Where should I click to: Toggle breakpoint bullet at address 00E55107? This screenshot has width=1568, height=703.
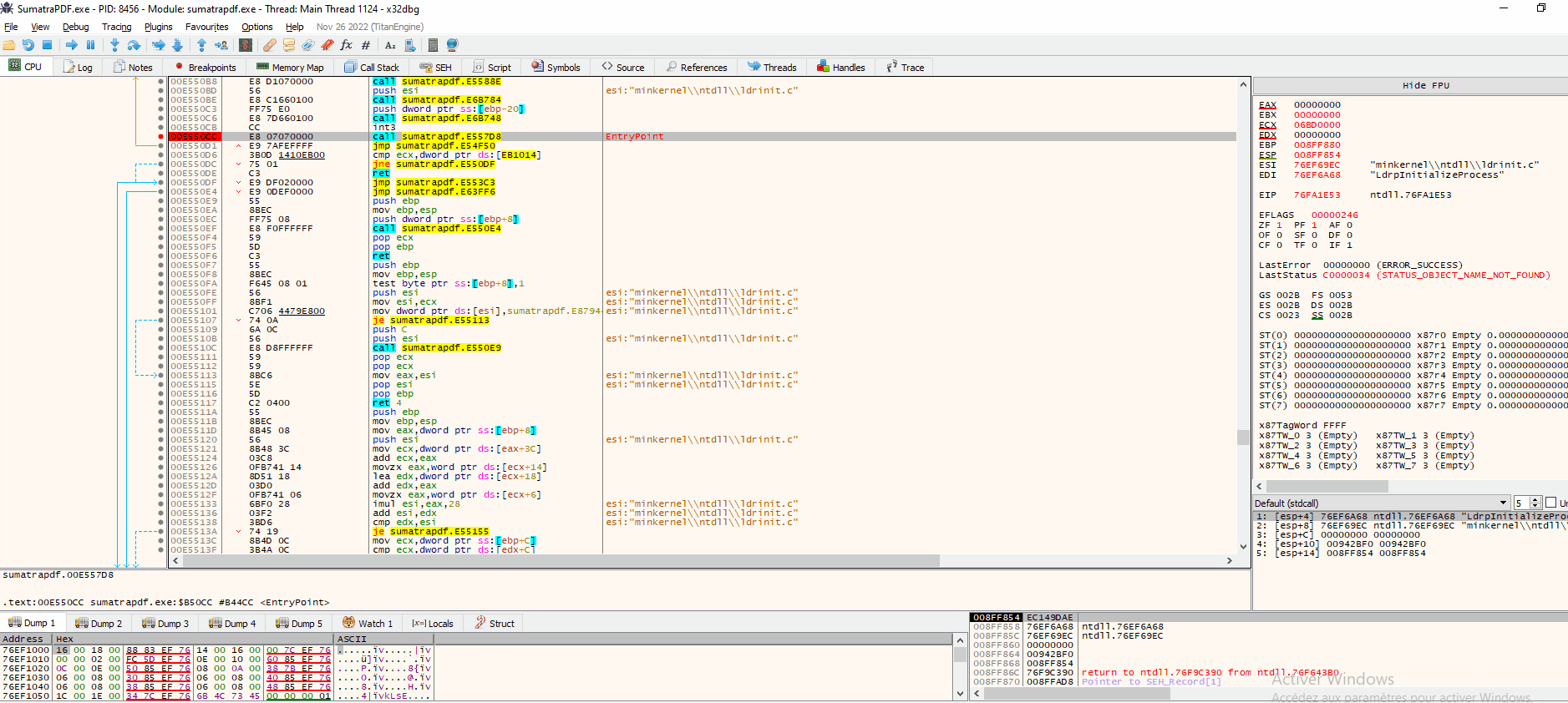(x=160, y=320)
